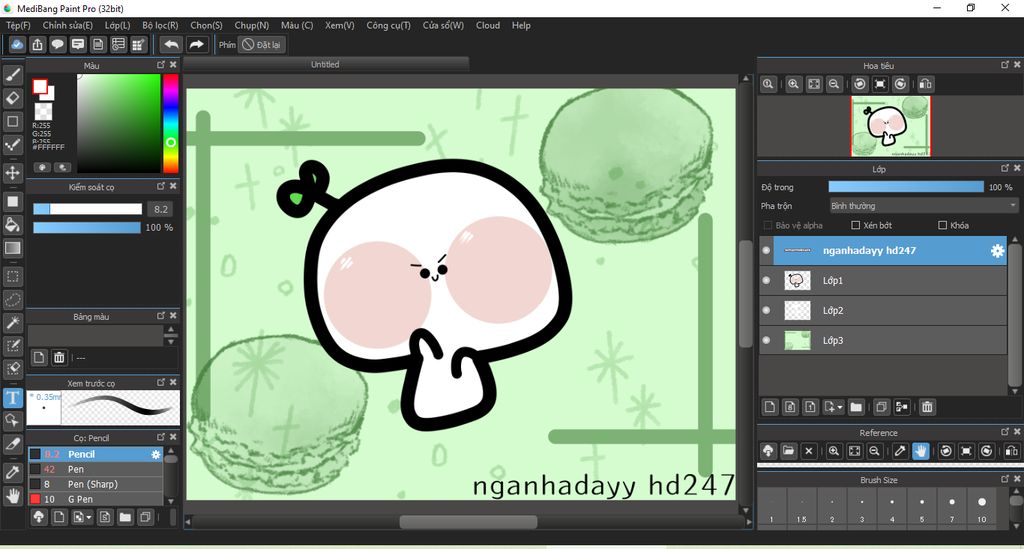Click the canvas horizontal scrollbar
This screenshot has width=1024, height=549.
pos(468,522)
